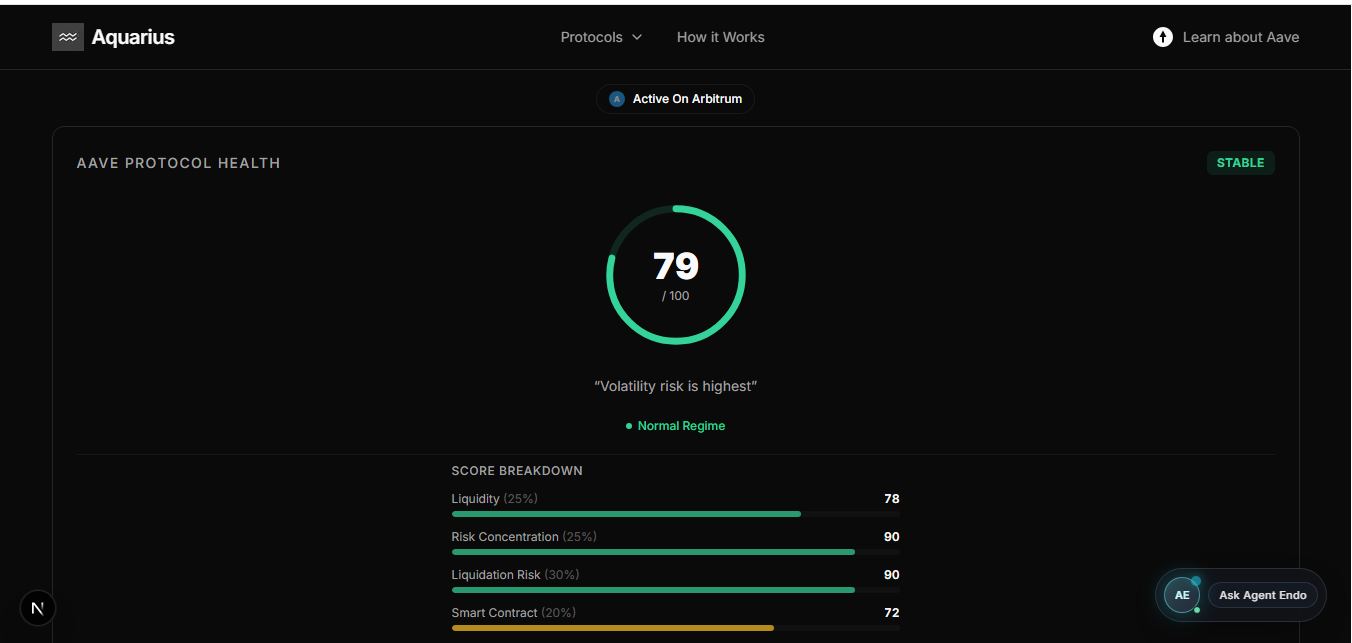1352x643 pixels.
Task: Click the Active On Arbitrum badge
Action: click(675, 99)
